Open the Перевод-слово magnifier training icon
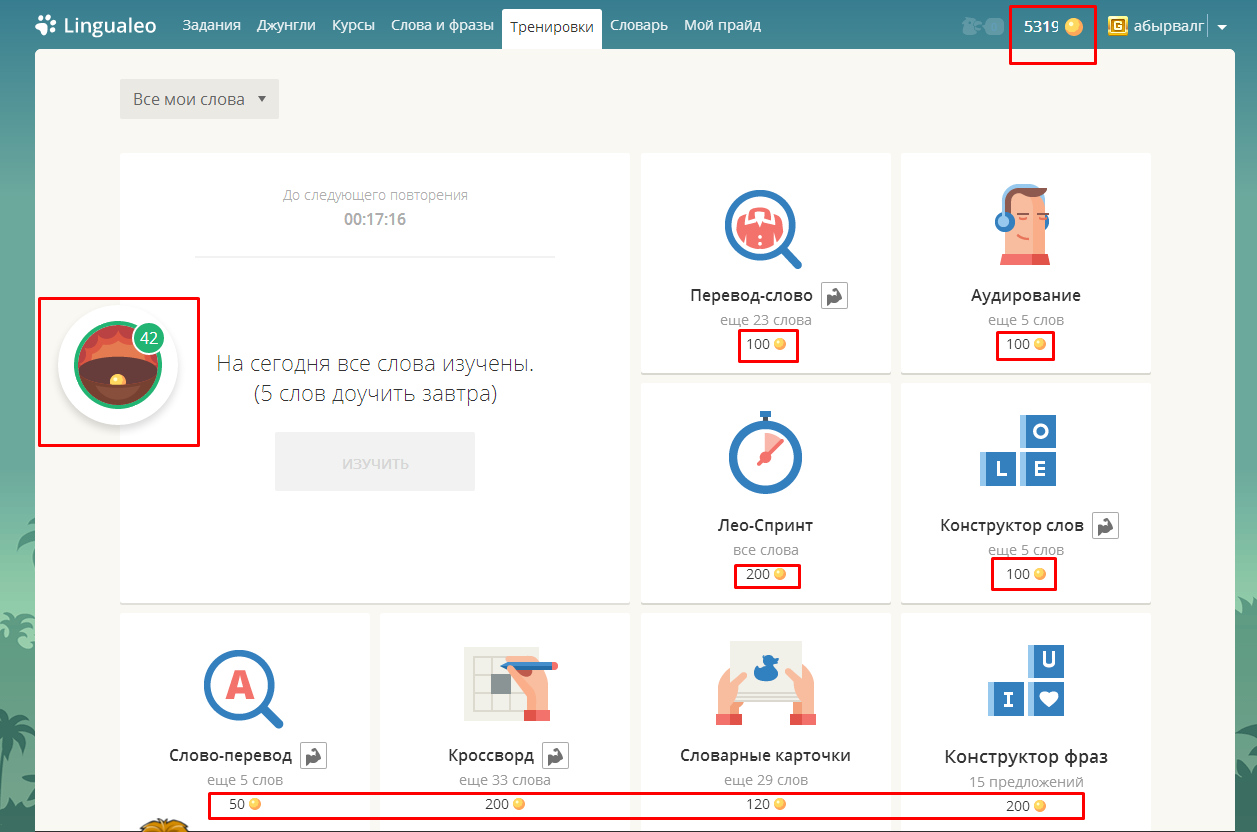The width and height of the screenshot is (1257, 832). pos(764,230)
